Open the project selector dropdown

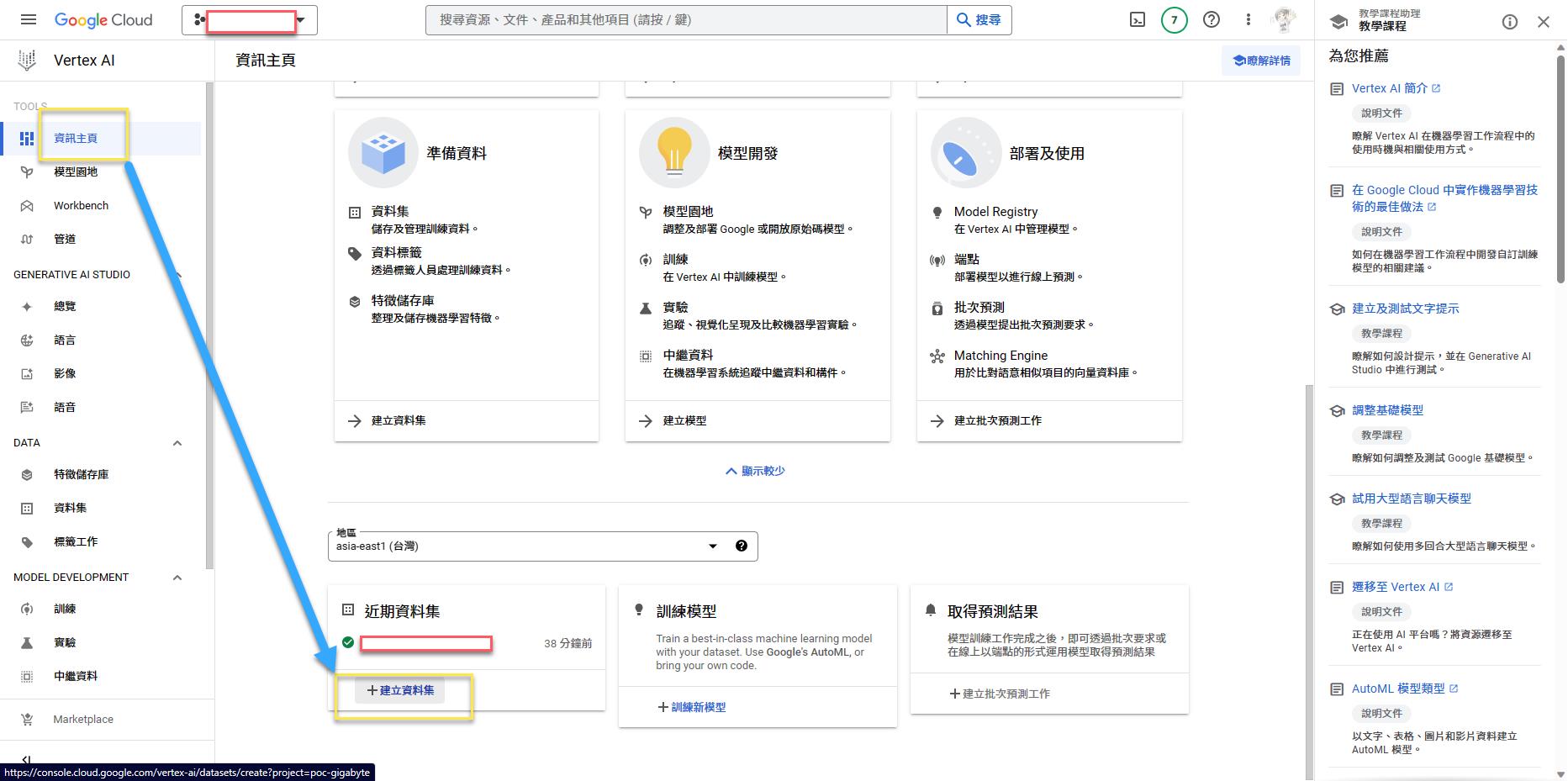[250, 20]
